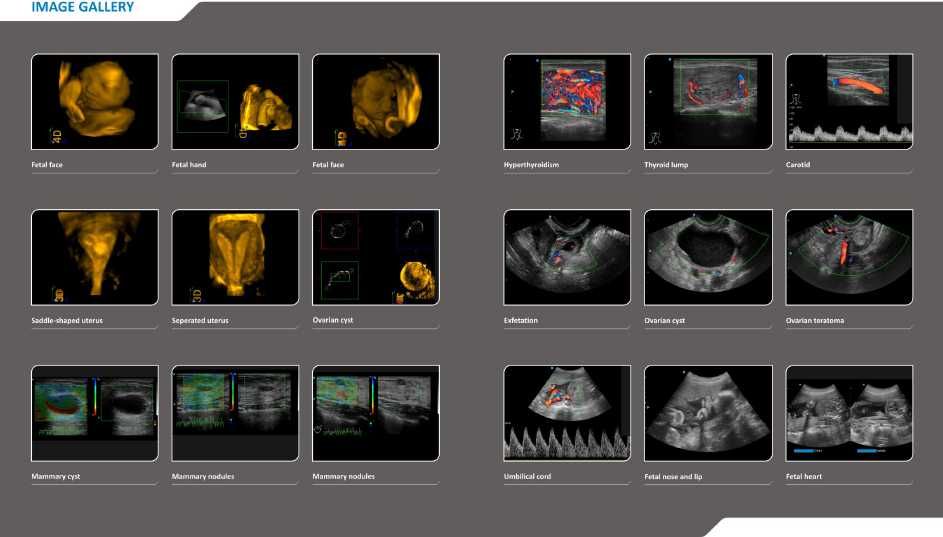This screenshot has width=943, height=537.
Task: Select the Fetal heart dual-view thumbnail
Action: [x=849, y=413]
